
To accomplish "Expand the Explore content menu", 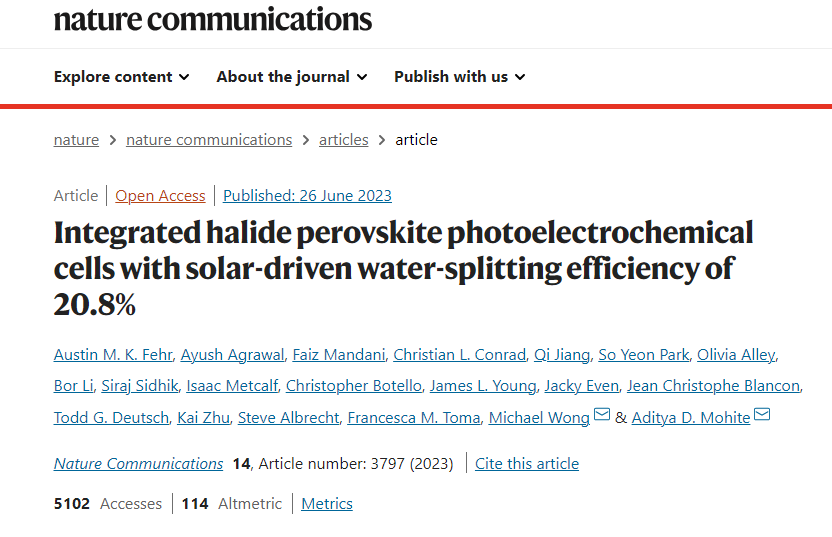I will 121,77.
